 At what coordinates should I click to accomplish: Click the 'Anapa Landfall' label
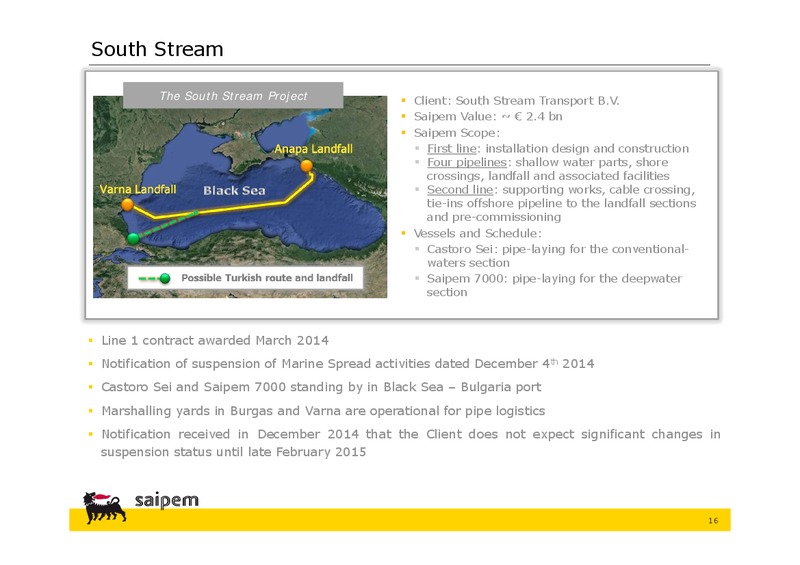(313, 149)
